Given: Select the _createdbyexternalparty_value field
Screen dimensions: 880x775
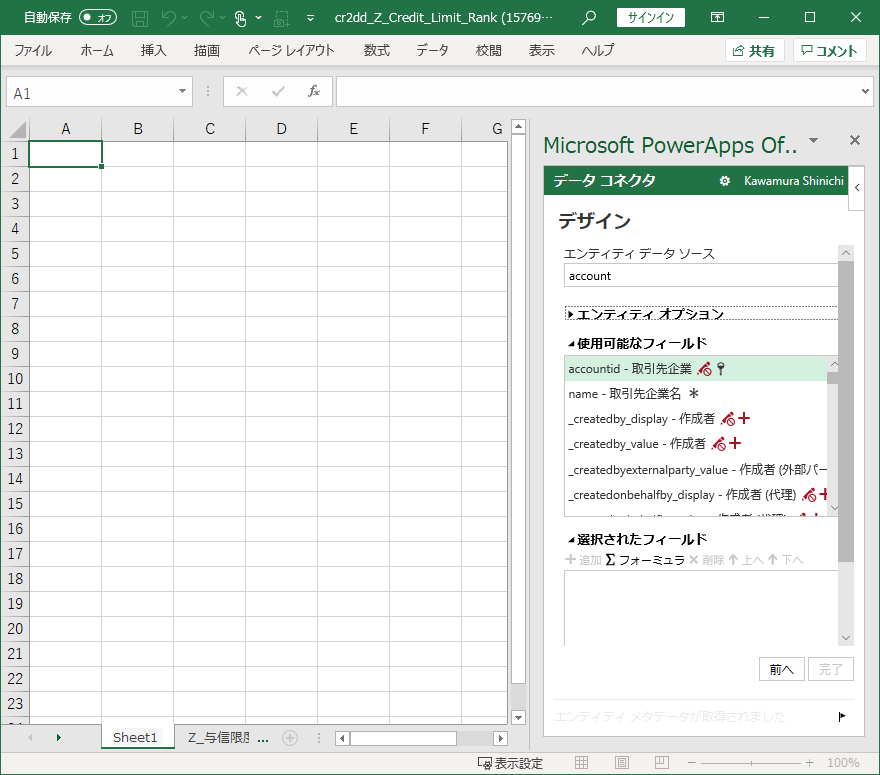Looking at the screenshot, I should [695, 470].
